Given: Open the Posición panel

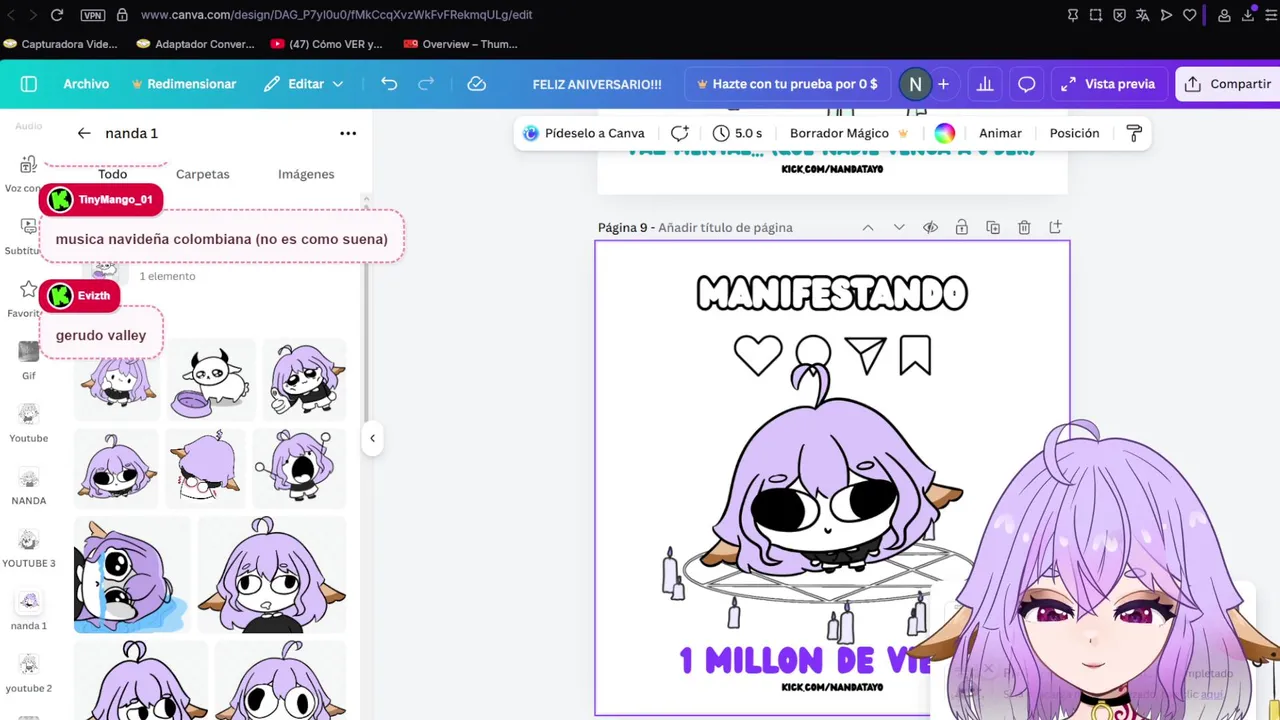Looking at the screenshot, I should tap(1074, 133).
